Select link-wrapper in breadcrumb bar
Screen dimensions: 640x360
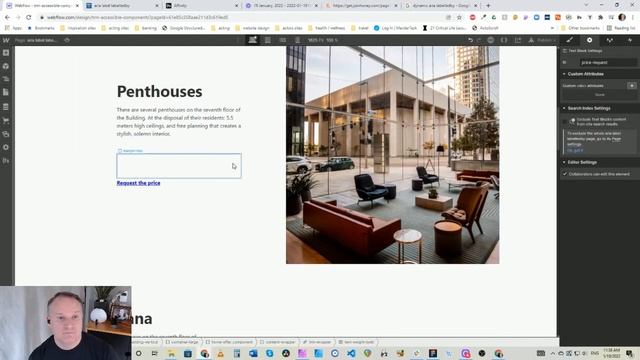point(317,342)
